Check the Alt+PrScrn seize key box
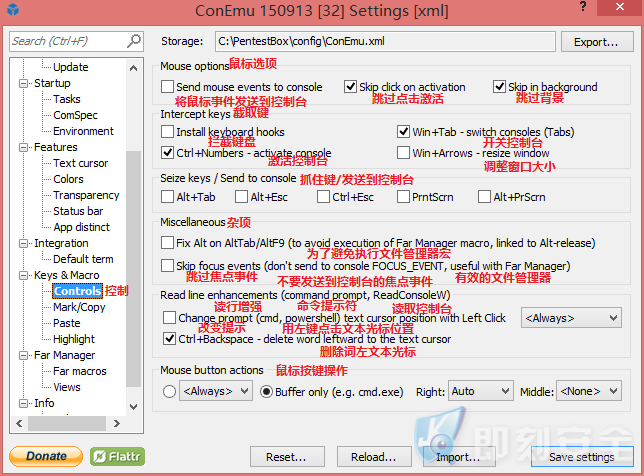This screenshot has height=476, width=644. pyautogui.click(x=484, y=197)
